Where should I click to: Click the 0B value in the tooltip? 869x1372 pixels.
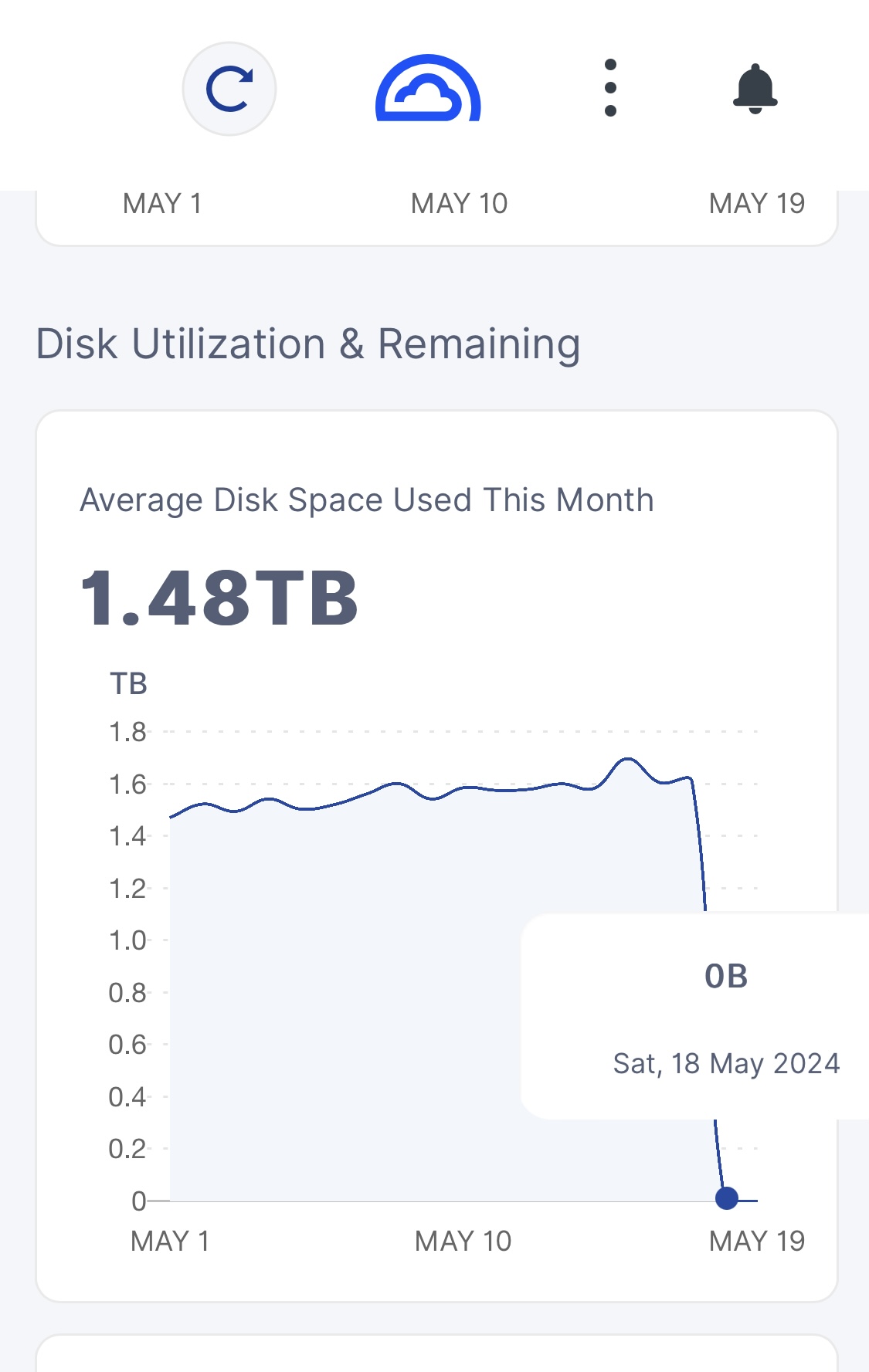[726, 977]
